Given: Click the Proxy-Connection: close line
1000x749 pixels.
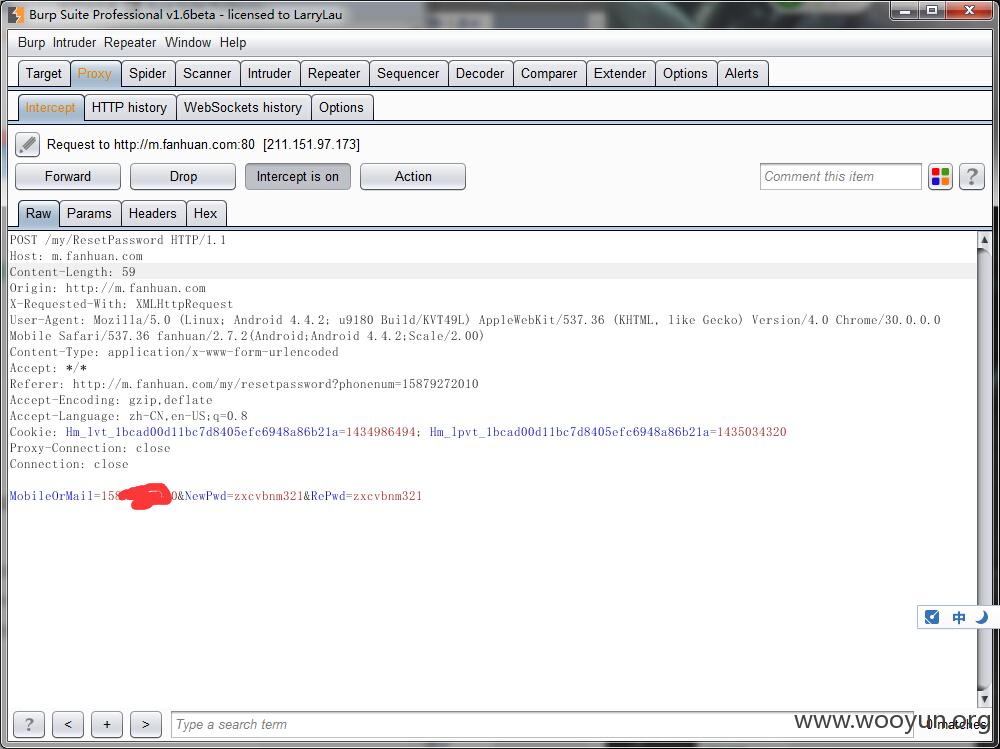Looking at the screenshot, I should [90, 448].
